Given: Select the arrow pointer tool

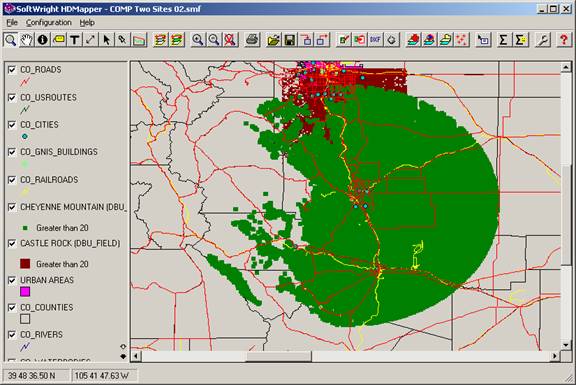Looking at the screenshot, I should (x=107, y=40).
